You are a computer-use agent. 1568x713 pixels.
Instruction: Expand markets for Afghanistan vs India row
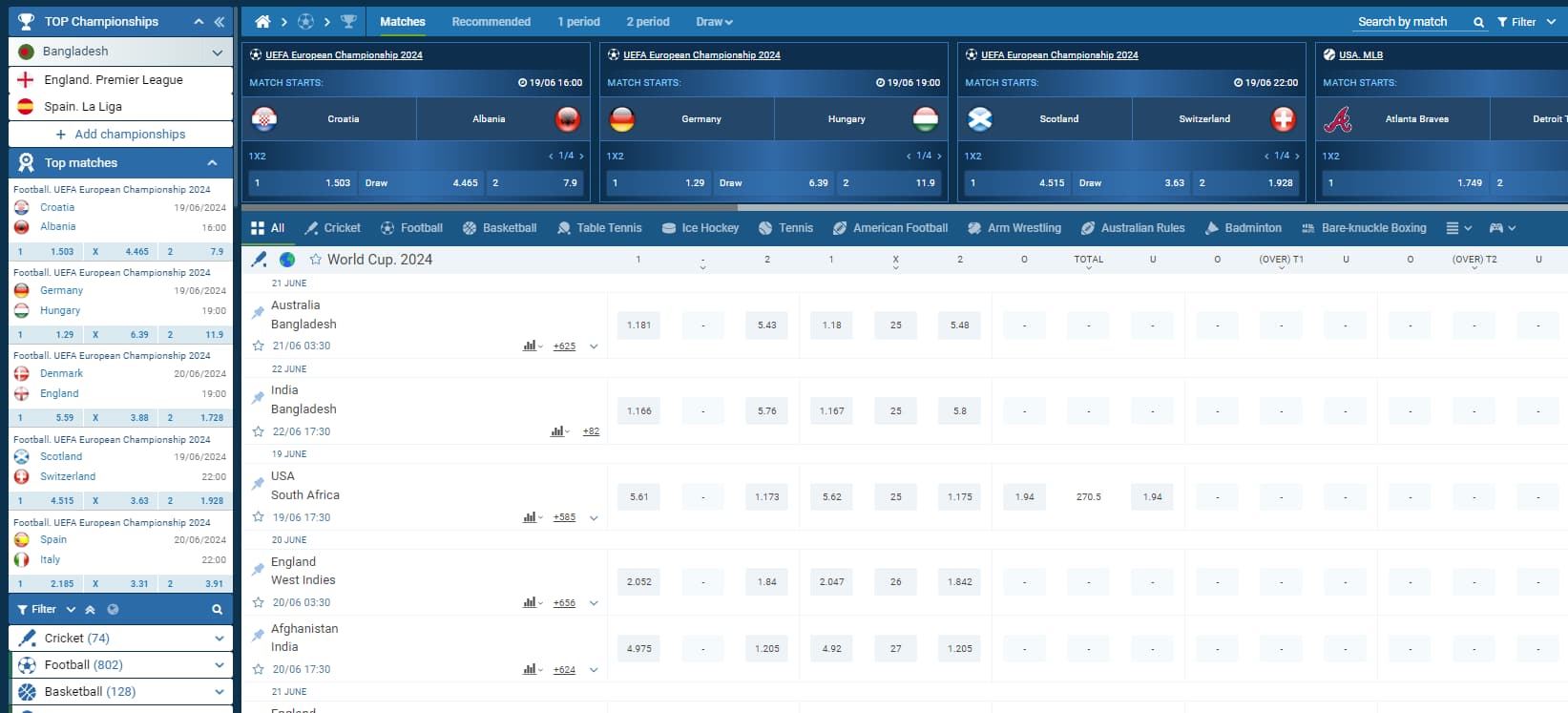coord(594,670)
